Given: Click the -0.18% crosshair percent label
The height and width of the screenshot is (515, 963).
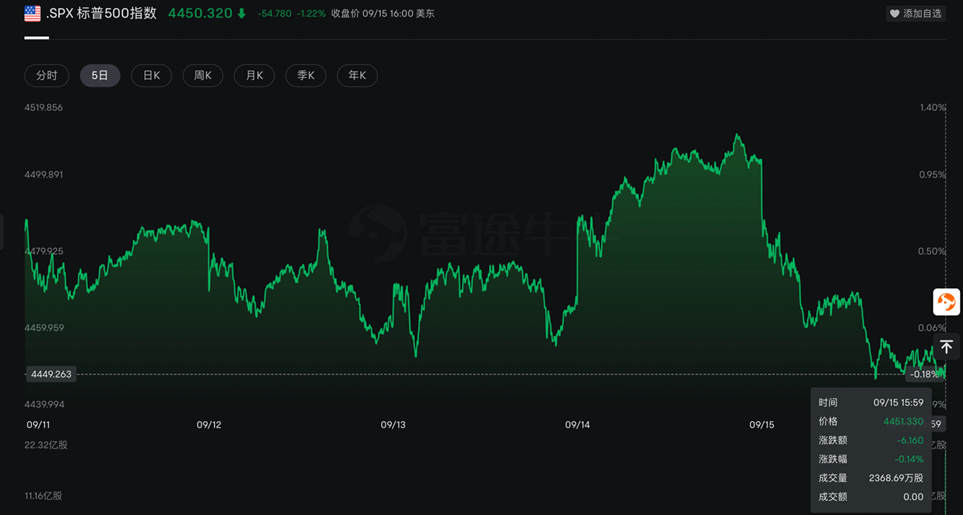Looking at the screenshot, I should (925, 374).
